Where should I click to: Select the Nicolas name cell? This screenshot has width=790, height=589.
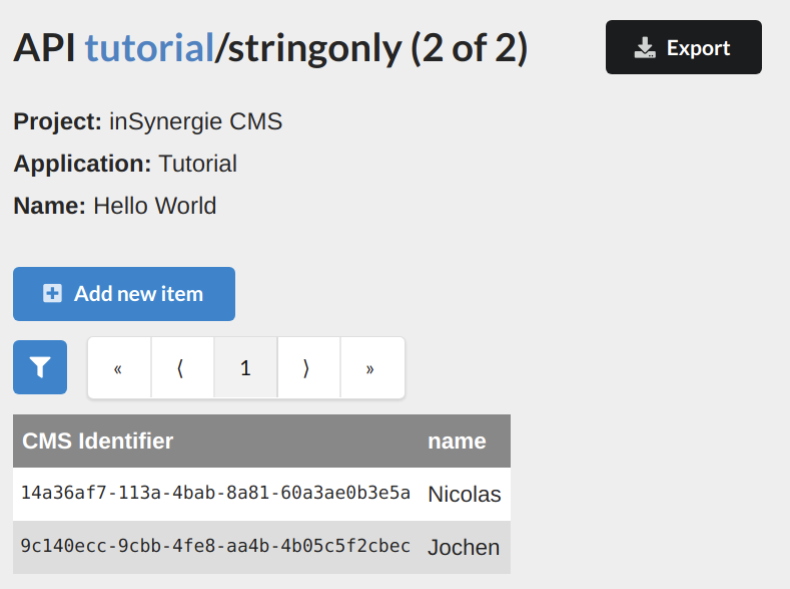464,494
